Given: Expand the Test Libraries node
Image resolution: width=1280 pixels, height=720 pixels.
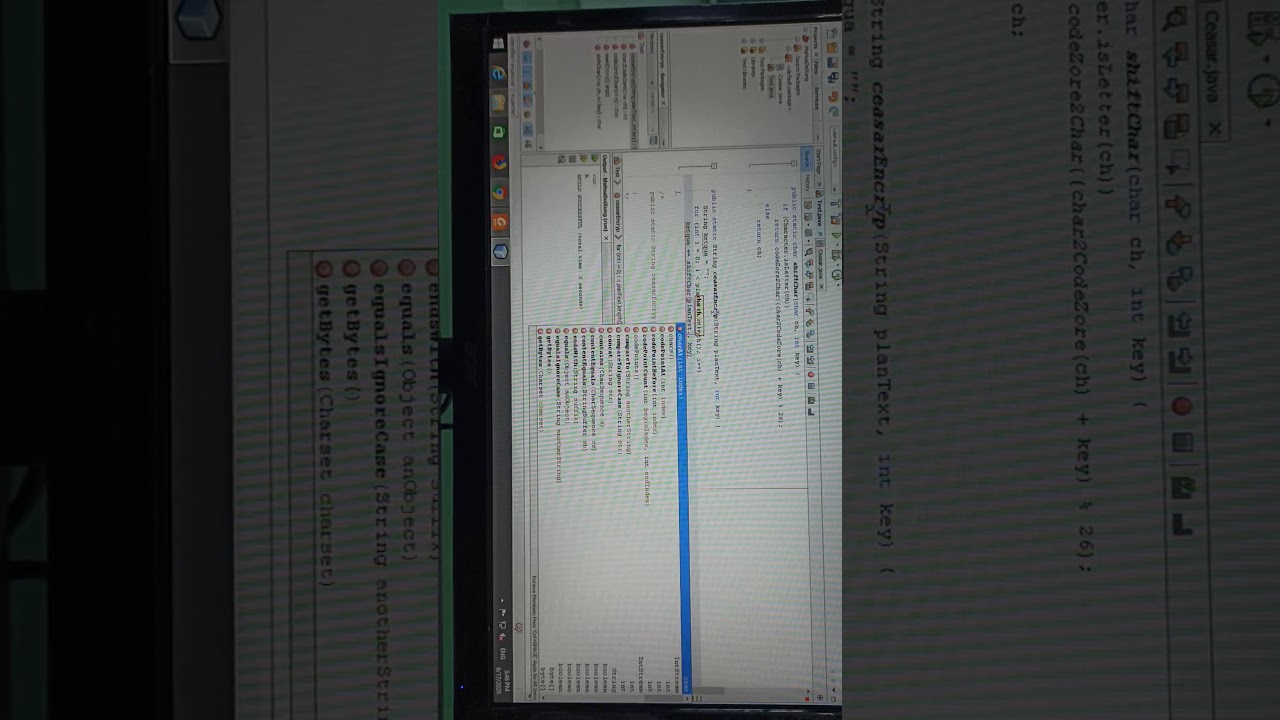Looking at the screenshot, I should (x=744, y=40).
